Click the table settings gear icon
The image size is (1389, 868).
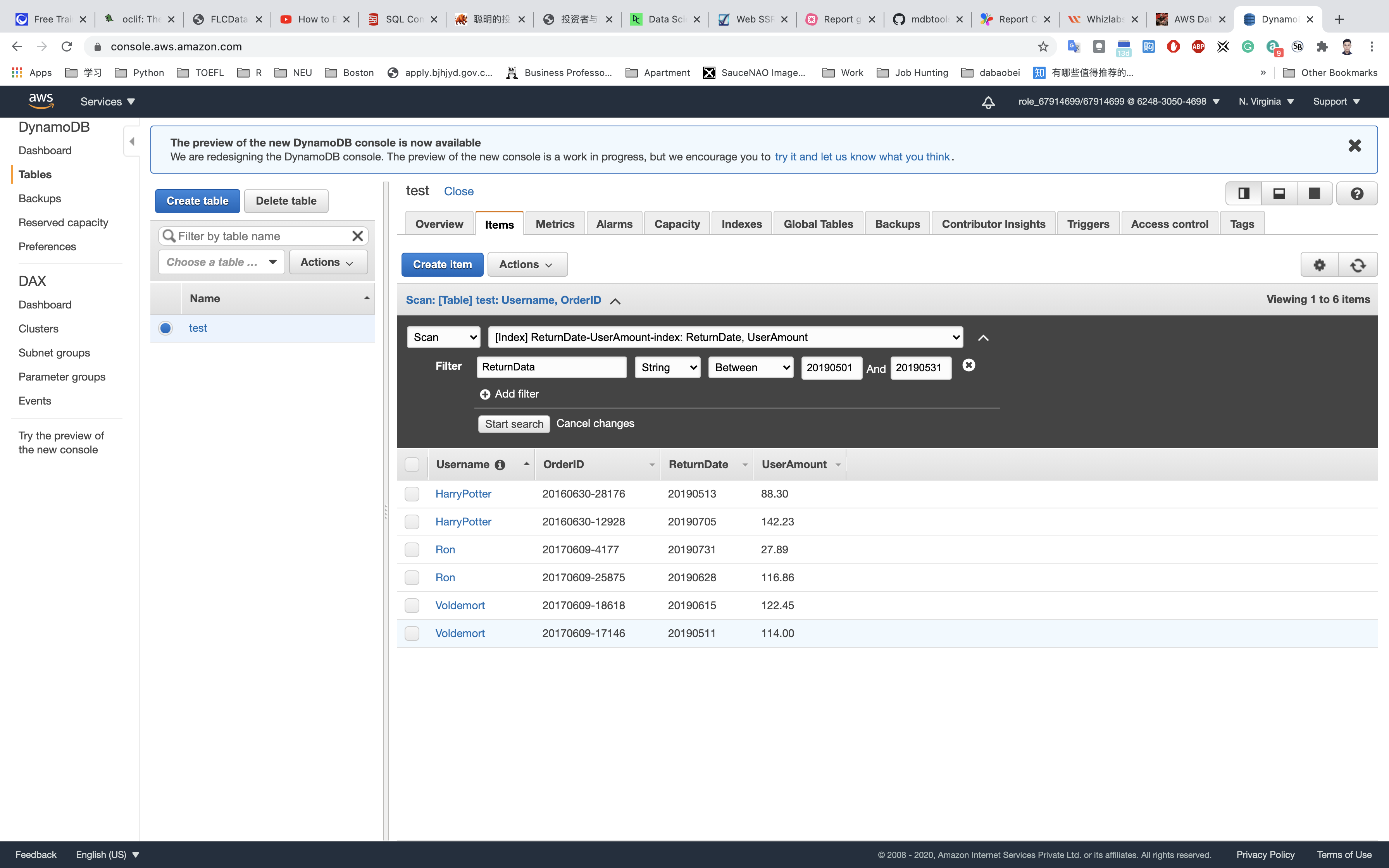(x=1319, y=265)
